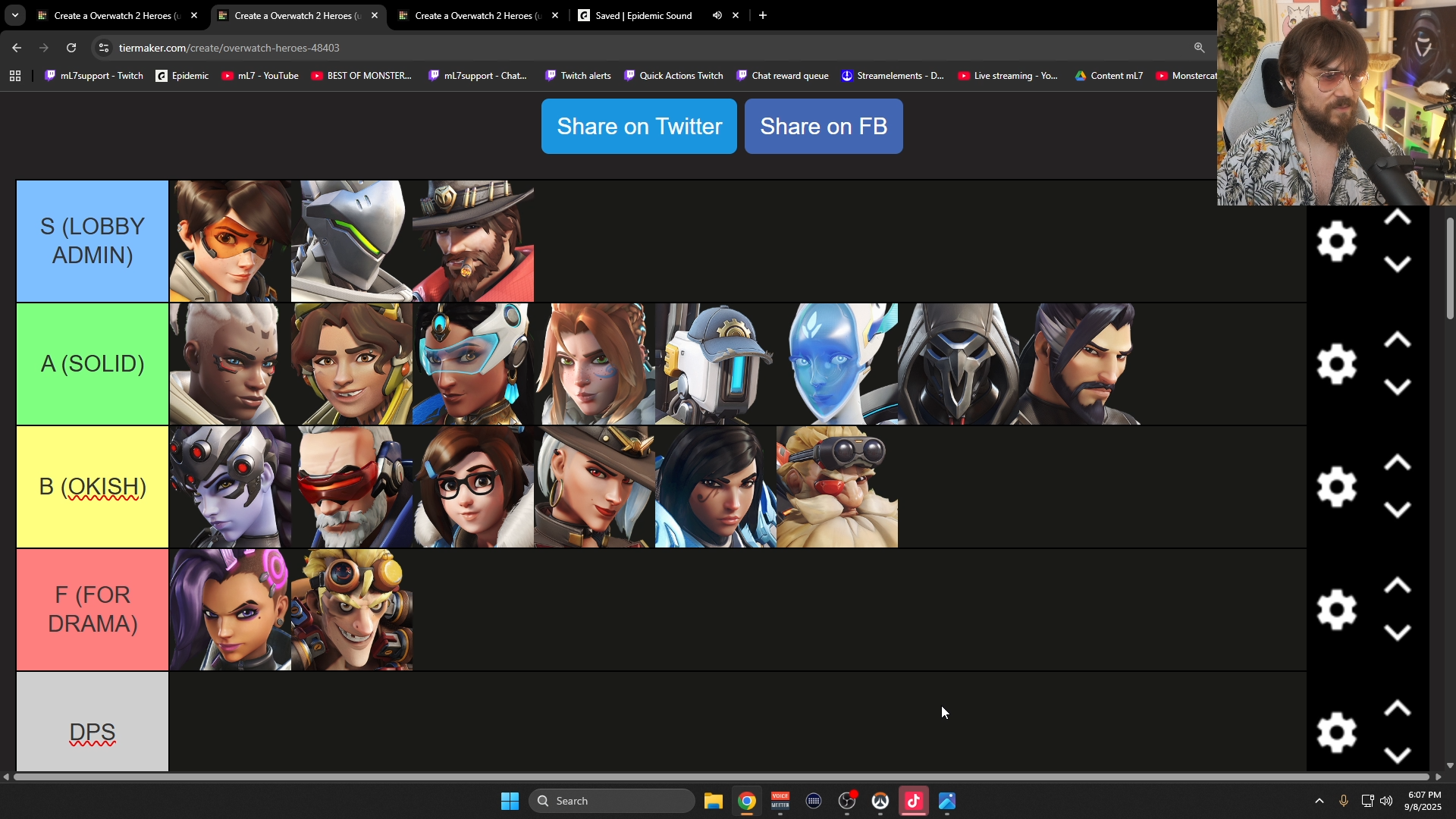Move A (SOLID) row down
The image size is (1456, 819).
click(1397, 387)
